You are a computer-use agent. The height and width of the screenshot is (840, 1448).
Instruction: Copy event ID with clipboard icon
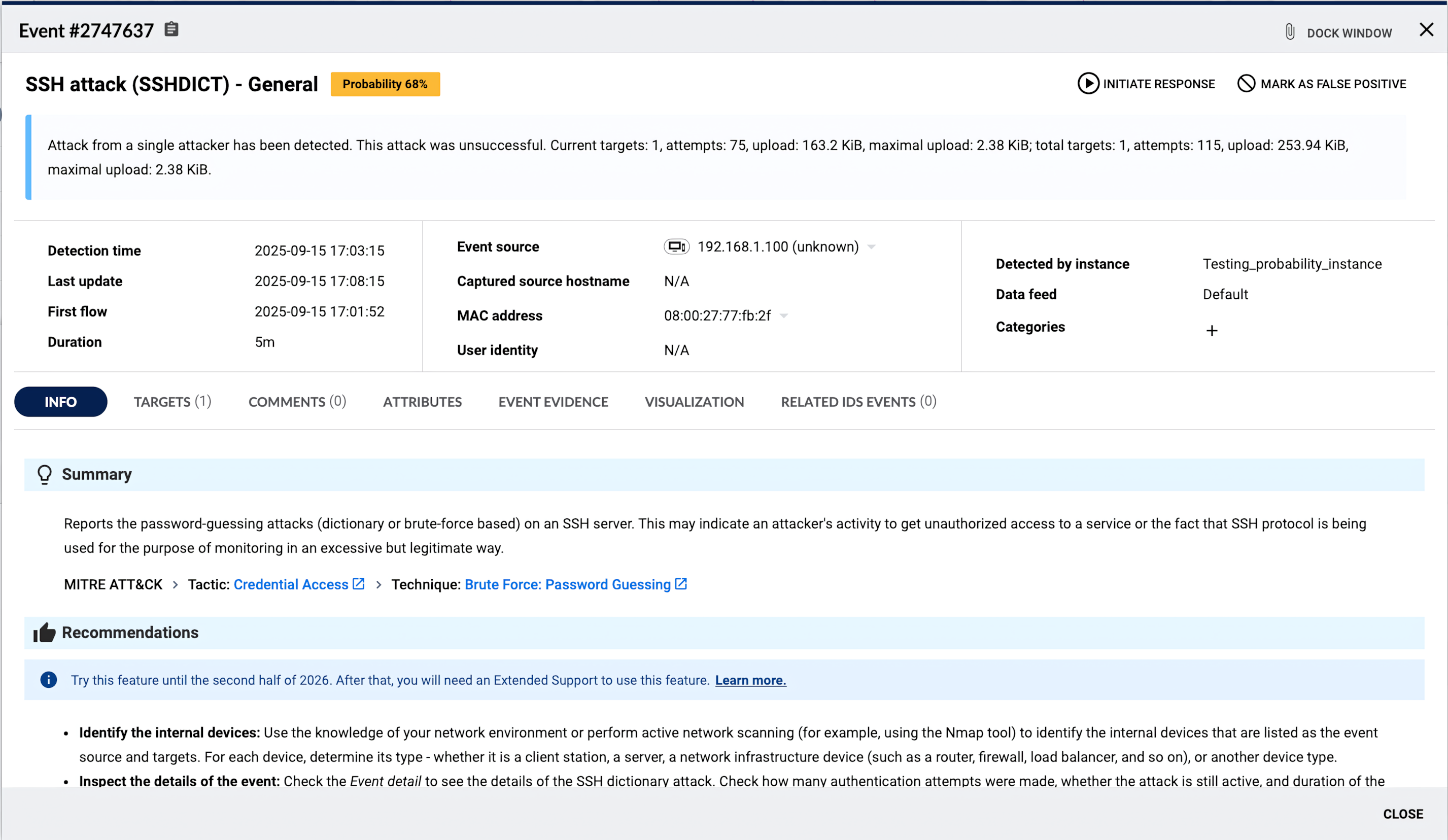click(x=171, y=29)
